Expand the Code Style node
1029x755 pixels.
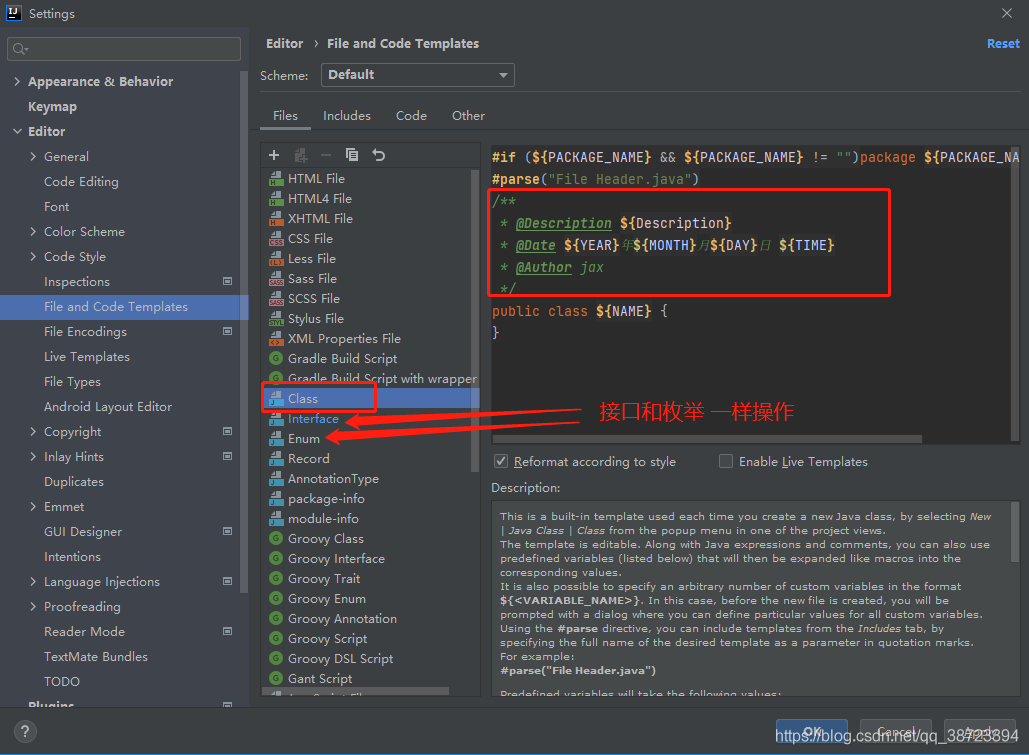(33, 256)
